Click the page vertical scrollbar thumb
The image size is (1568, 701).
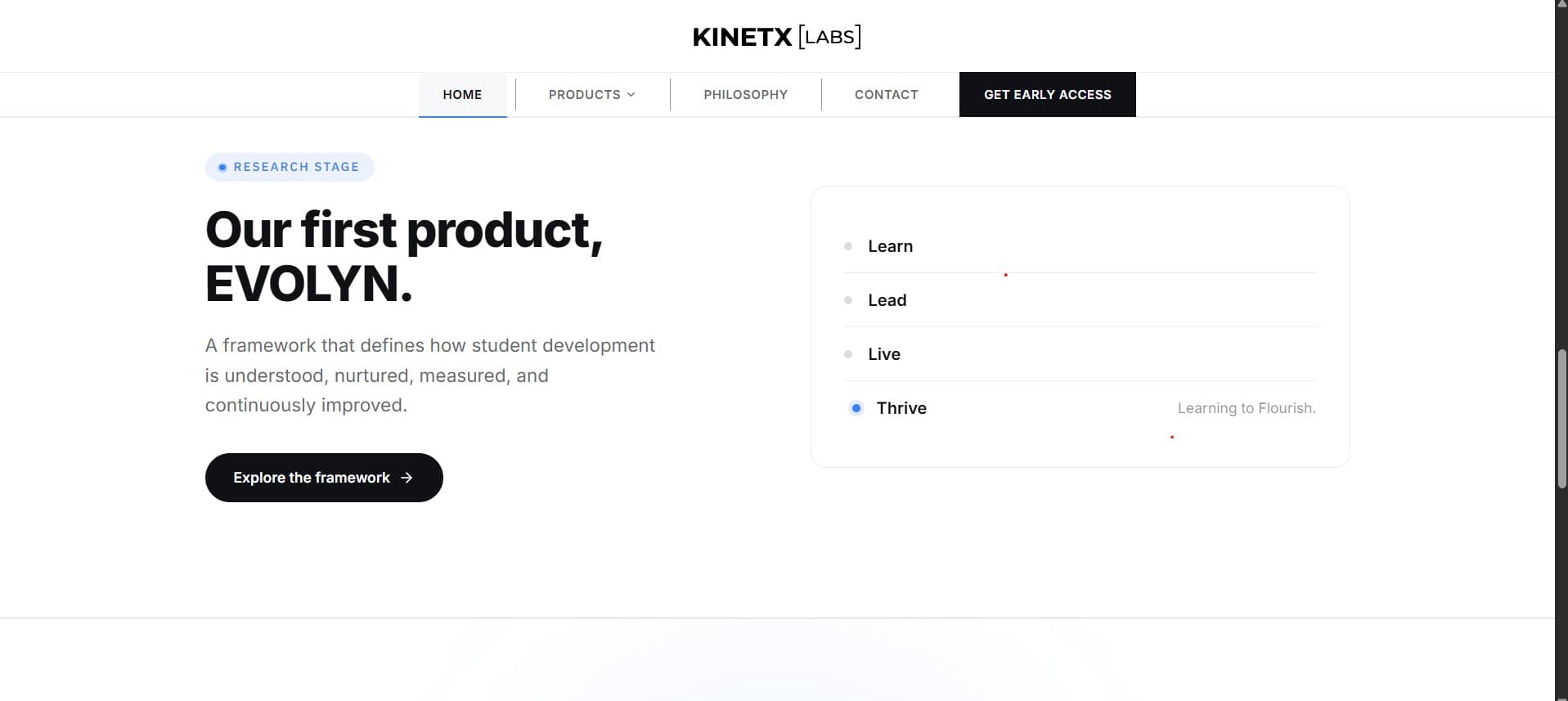(x=1561, y=419)
